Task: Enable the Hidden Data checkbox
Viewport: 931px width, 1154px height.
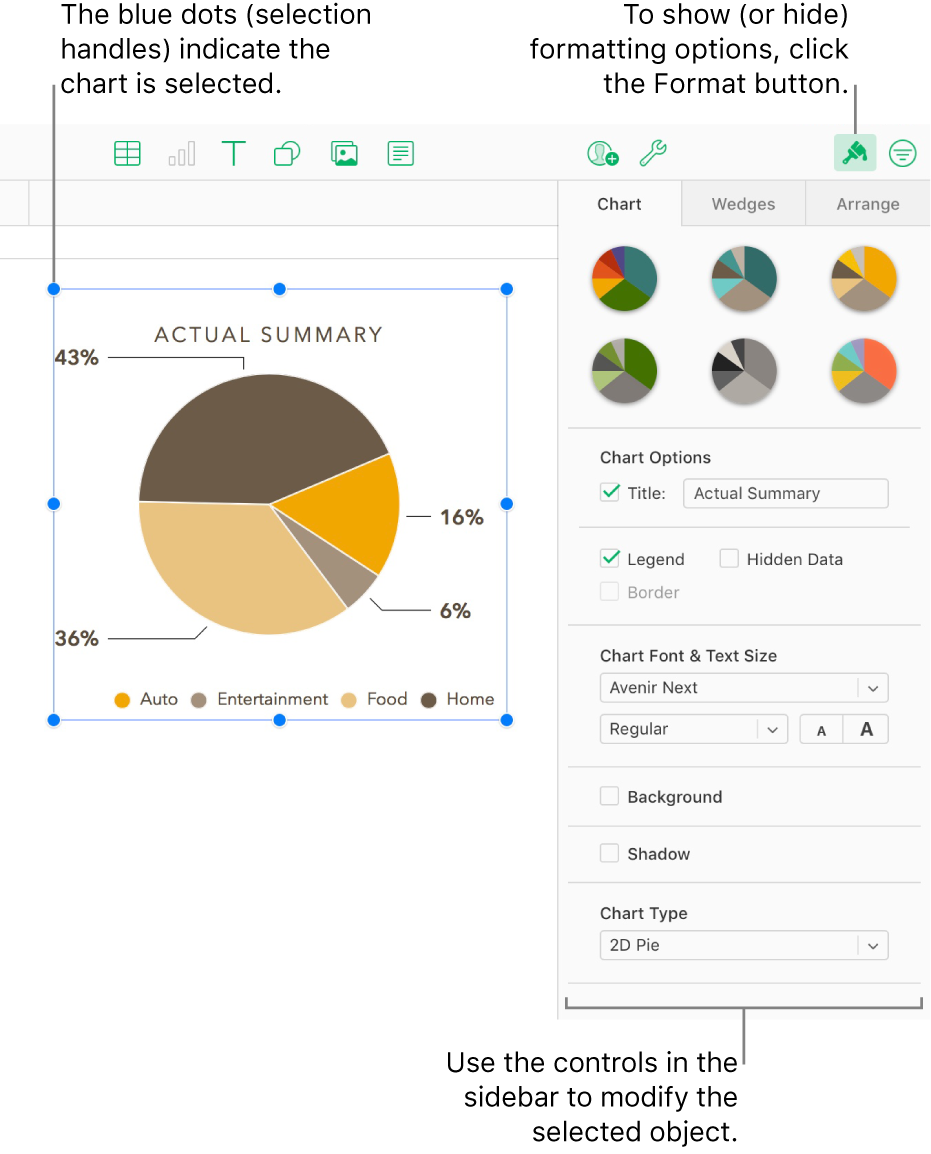Action: [x=729, y=559]
